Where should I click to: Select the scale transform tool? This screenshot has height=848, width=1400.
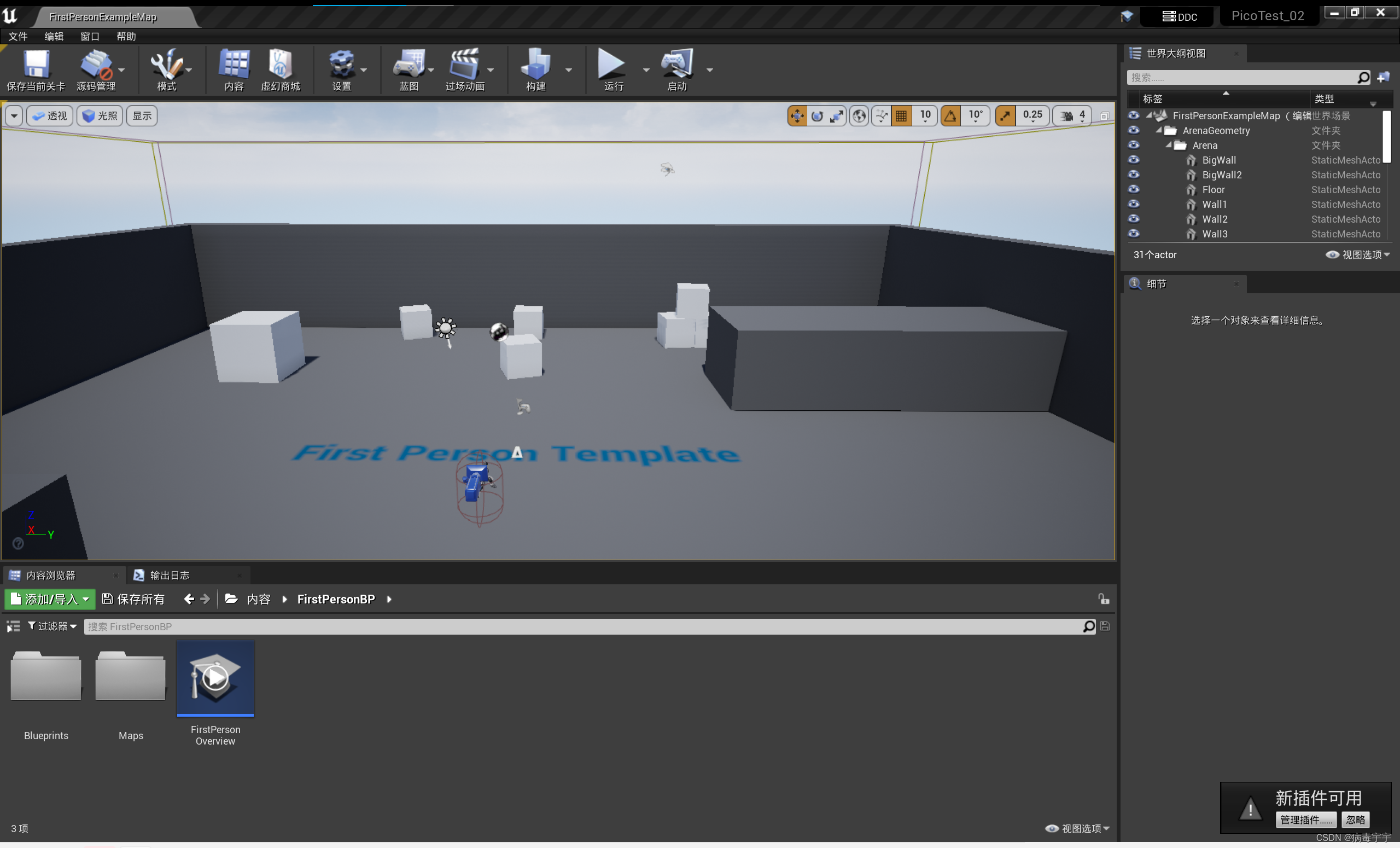[836, 116]
